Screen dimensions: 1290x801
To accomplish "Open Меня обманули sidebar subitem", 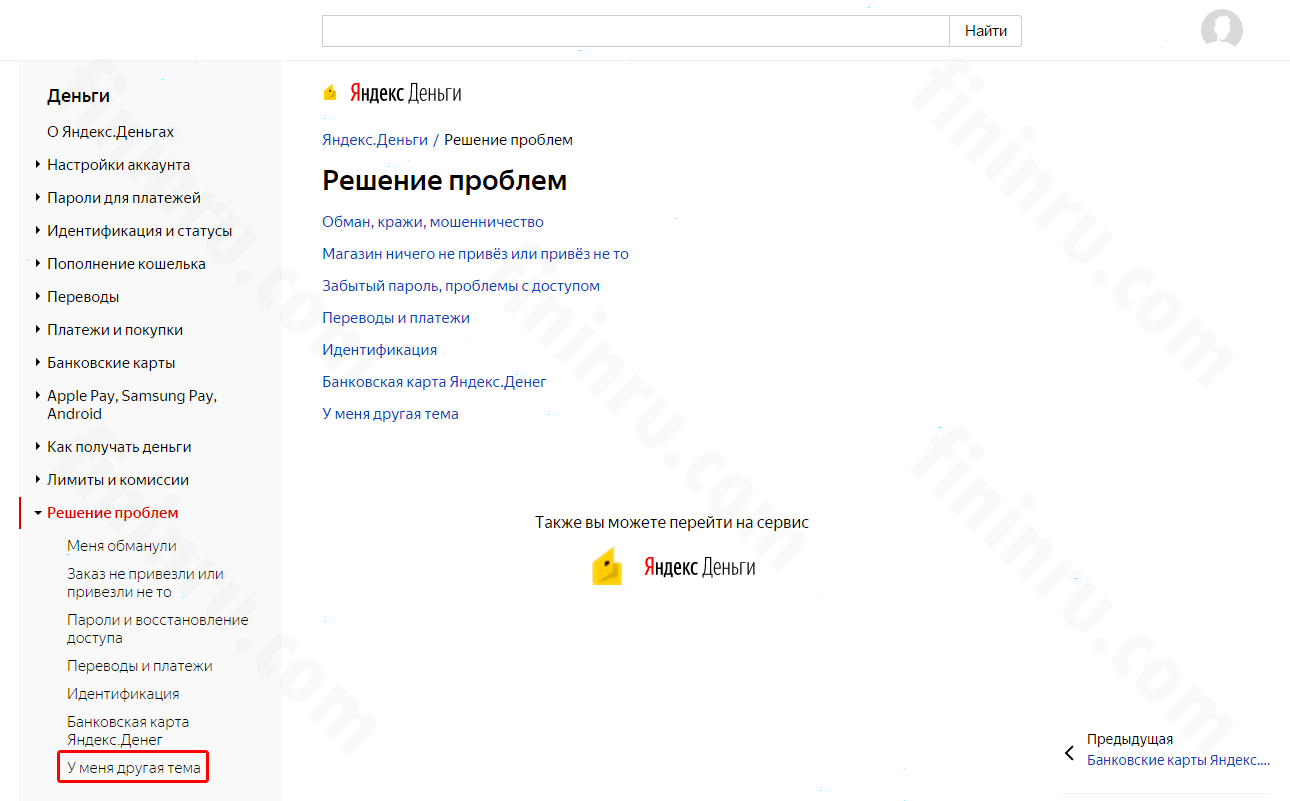I will click(x=122, y=546).
